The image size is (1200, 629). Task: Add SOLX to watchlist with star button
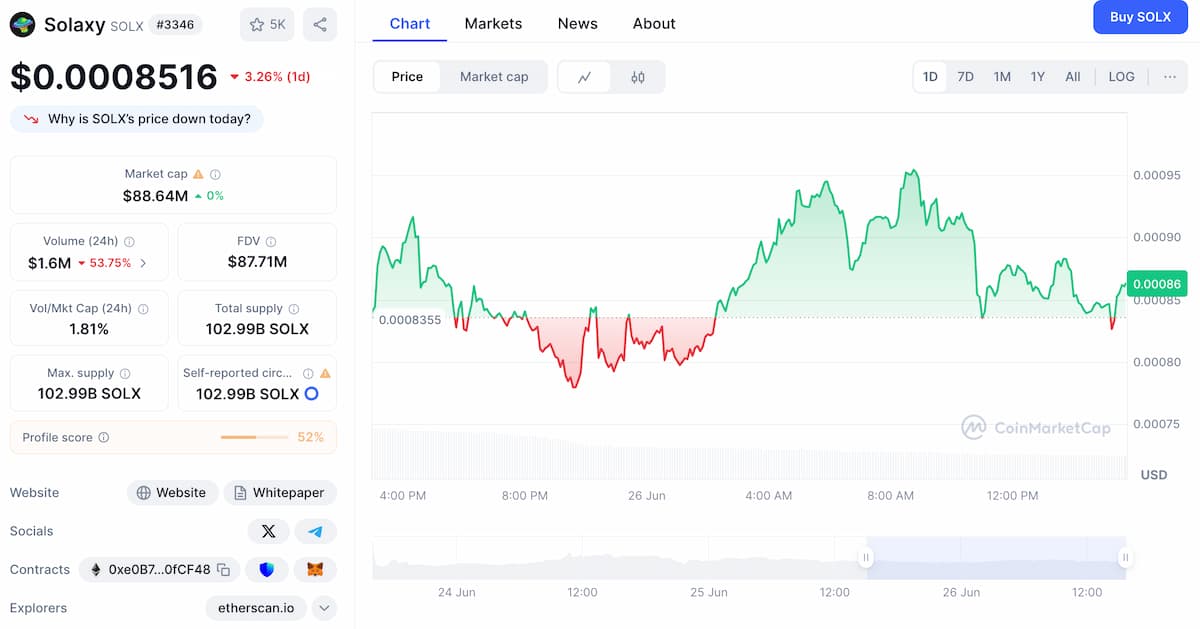[x=267, y=24]
